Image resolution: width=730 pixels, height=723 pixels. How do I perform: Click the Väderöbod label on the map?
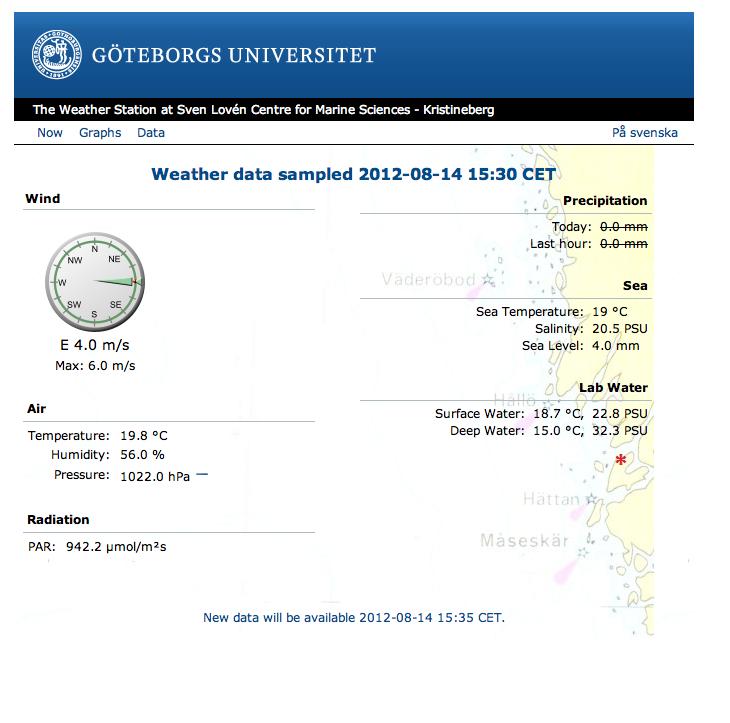[428, 279]
